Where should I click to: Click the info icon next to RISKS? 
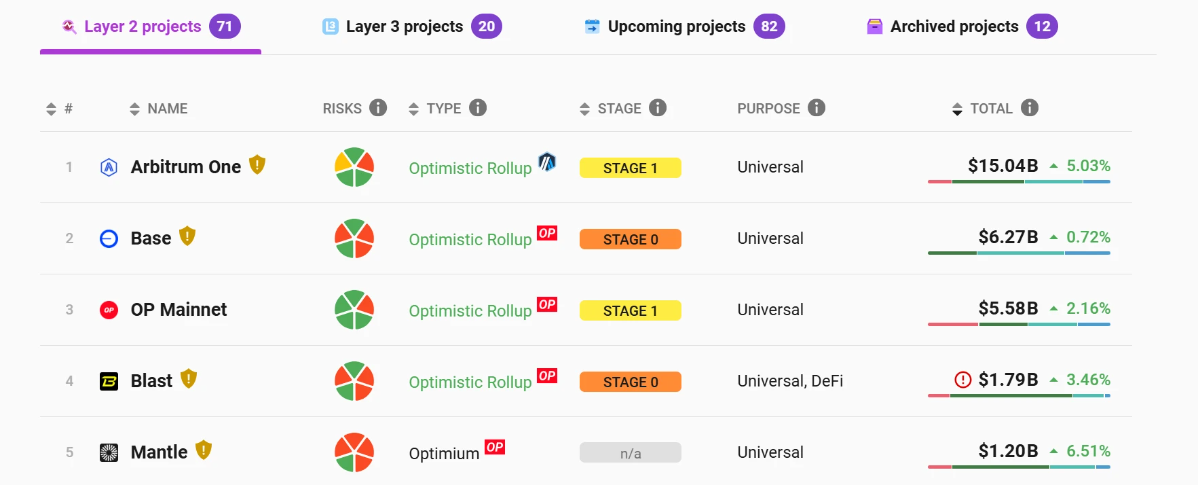click(377, 108)
